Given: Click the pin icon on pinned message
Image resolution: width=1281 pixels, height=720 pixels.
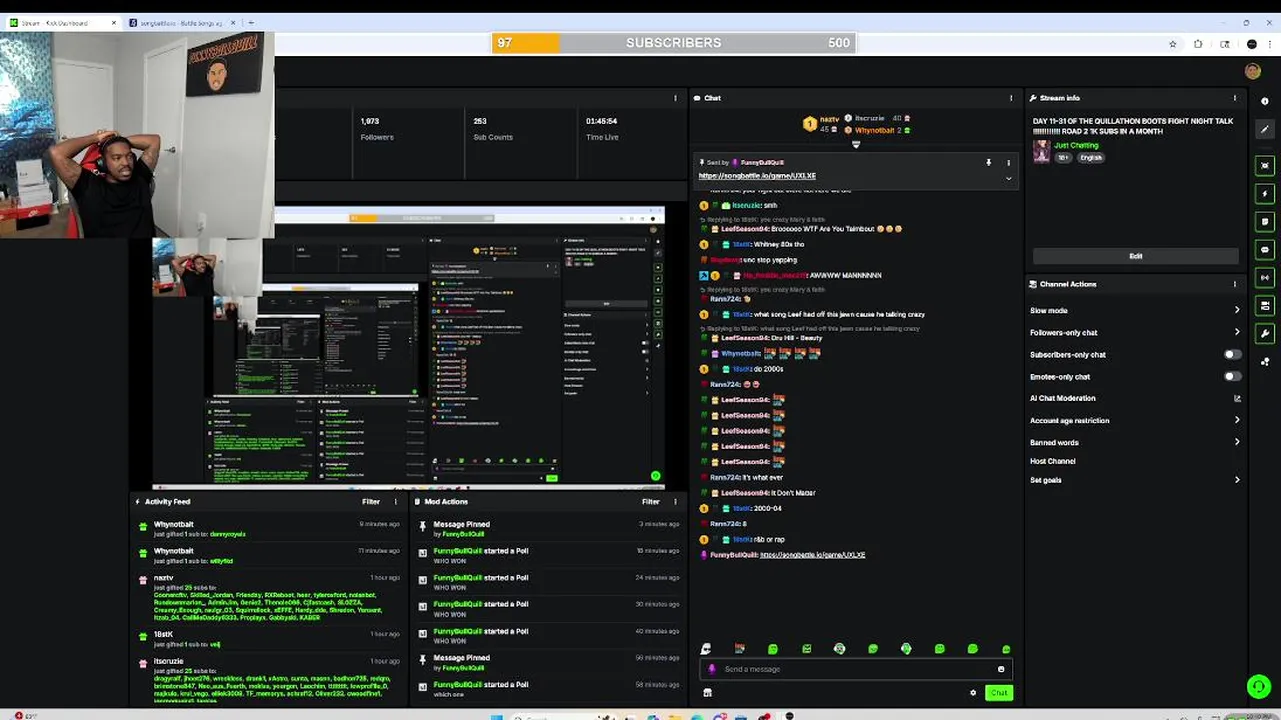Looking at the screenshot, I should [988, 162].
